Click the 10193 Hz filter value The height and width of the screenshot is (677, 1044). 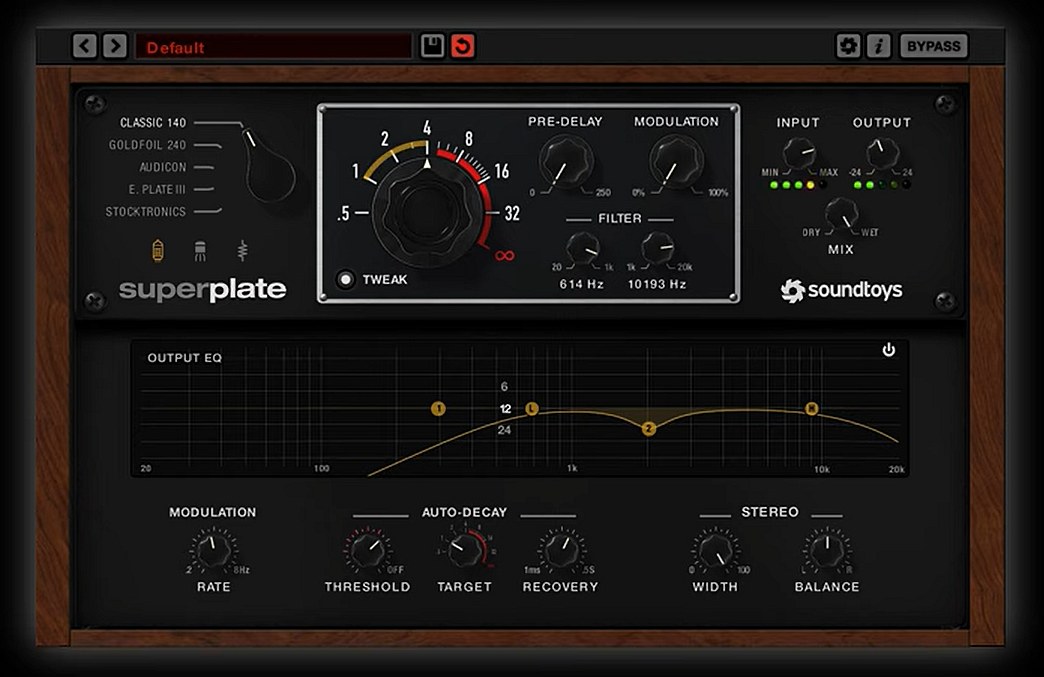(657, 284)
